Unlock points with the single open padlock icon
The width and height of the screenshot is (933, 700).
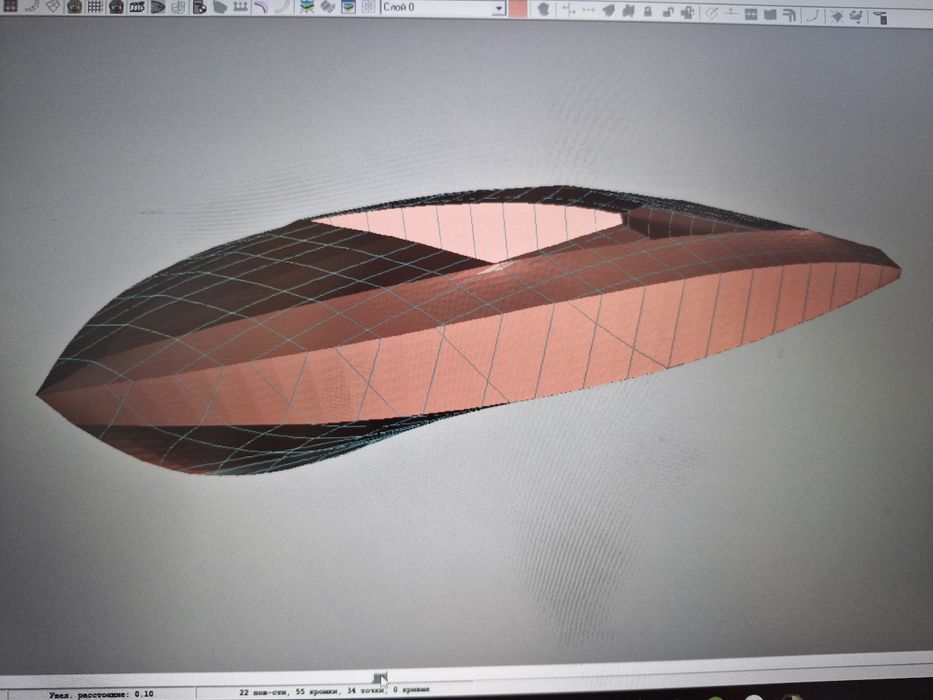(x=668, y=12)
